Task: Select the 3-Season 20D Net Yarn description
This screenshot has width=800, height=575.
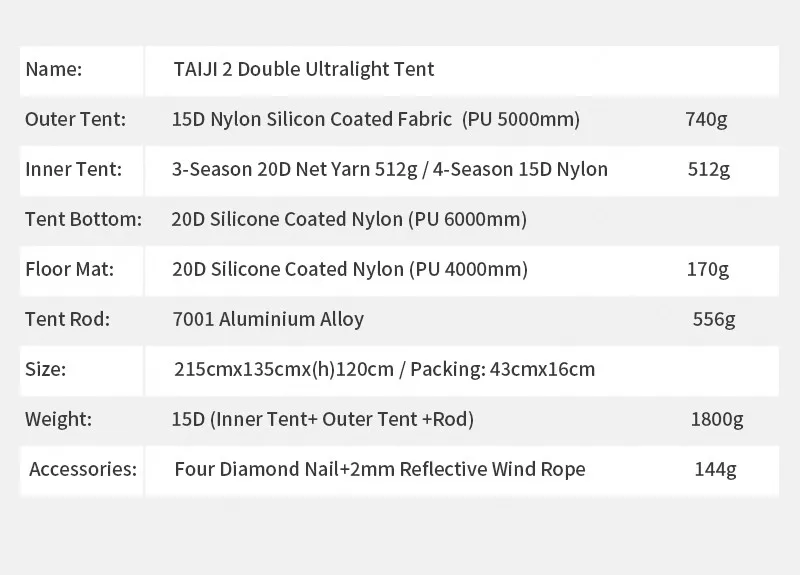Action: (x=390, y=169)
